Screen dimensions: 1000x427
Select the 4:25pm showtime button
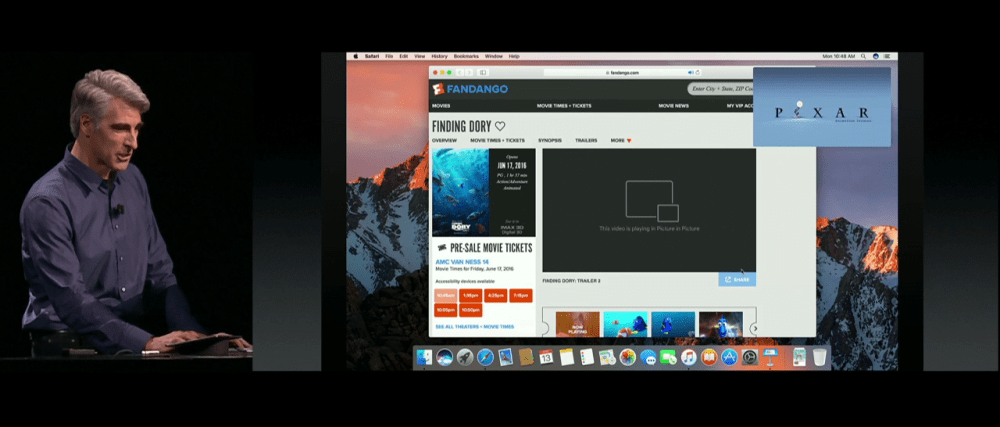tap(496, 296)
